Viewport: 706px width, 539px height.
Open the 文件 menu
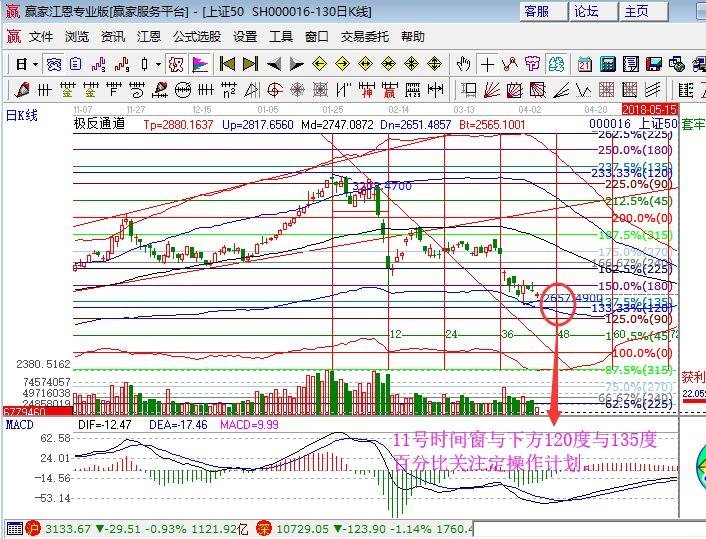(x=41, y=36)
